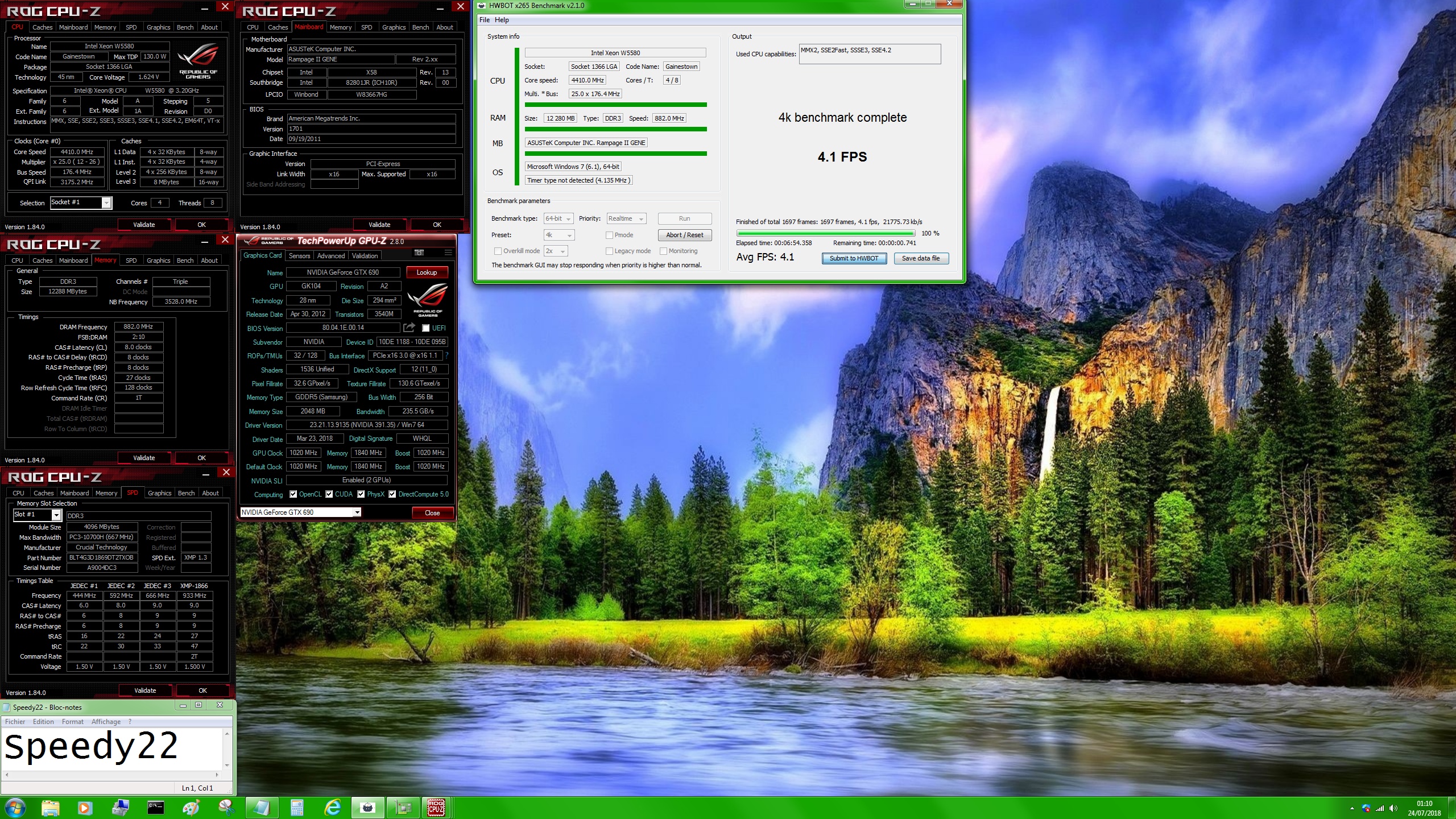
Task: Click the benchmark progress bar at 100%
Action: pyautogui.click(x=825, y=233)
